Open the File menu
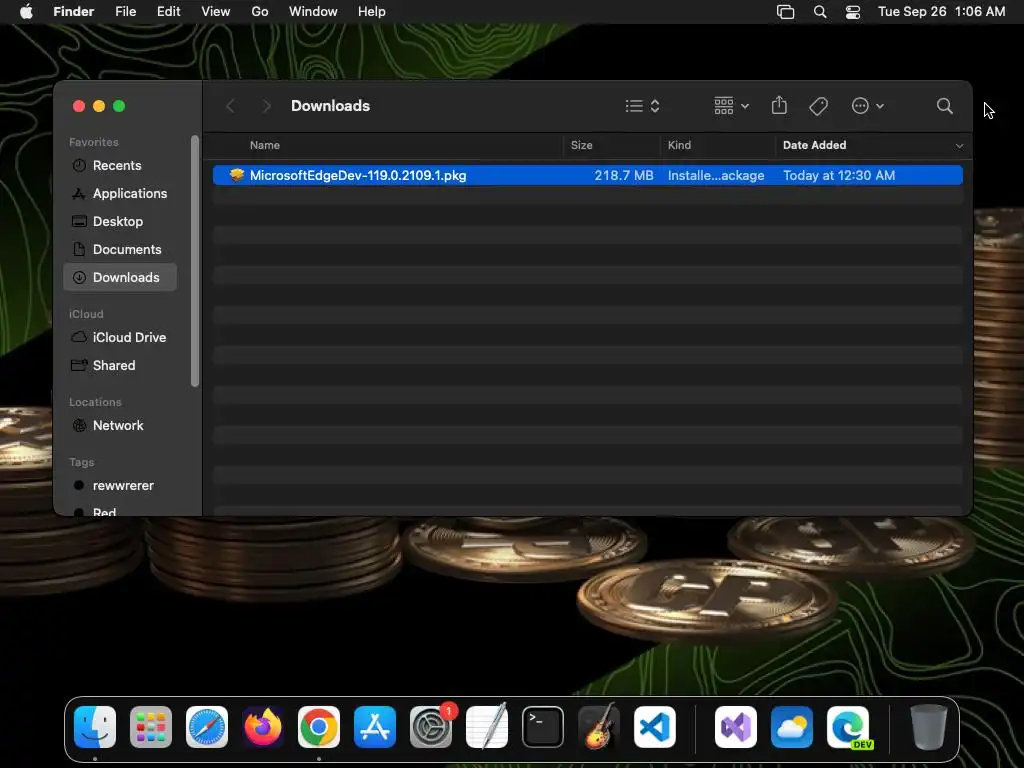 [x=125, y=12]
